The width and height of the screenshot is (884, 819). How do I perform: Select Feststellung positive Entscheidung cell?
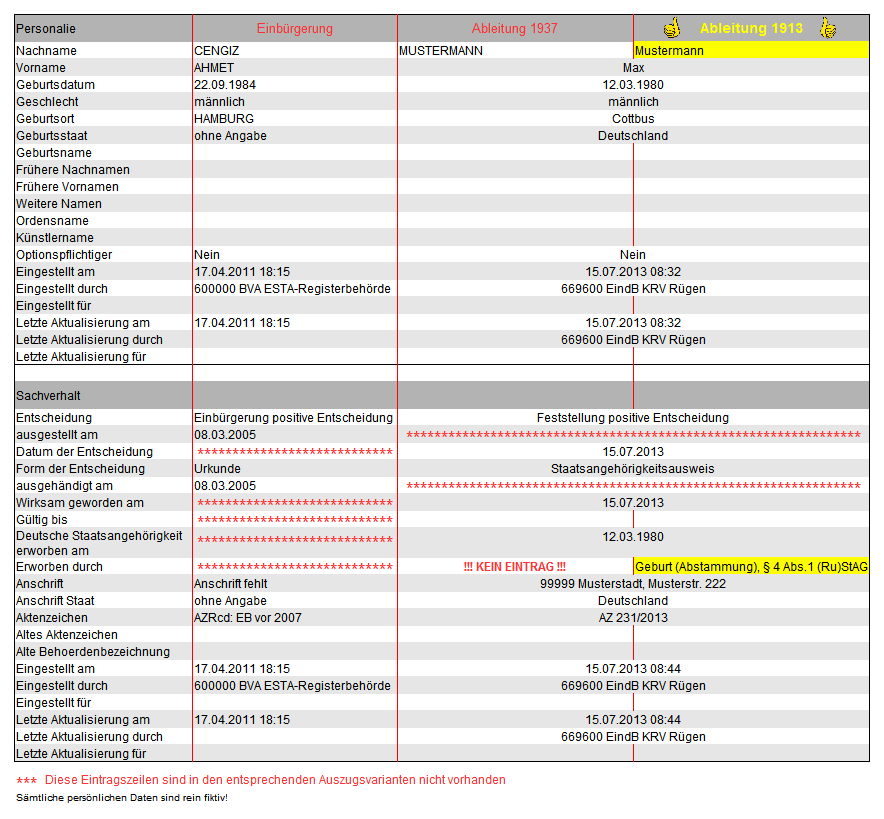pos(633,418)
